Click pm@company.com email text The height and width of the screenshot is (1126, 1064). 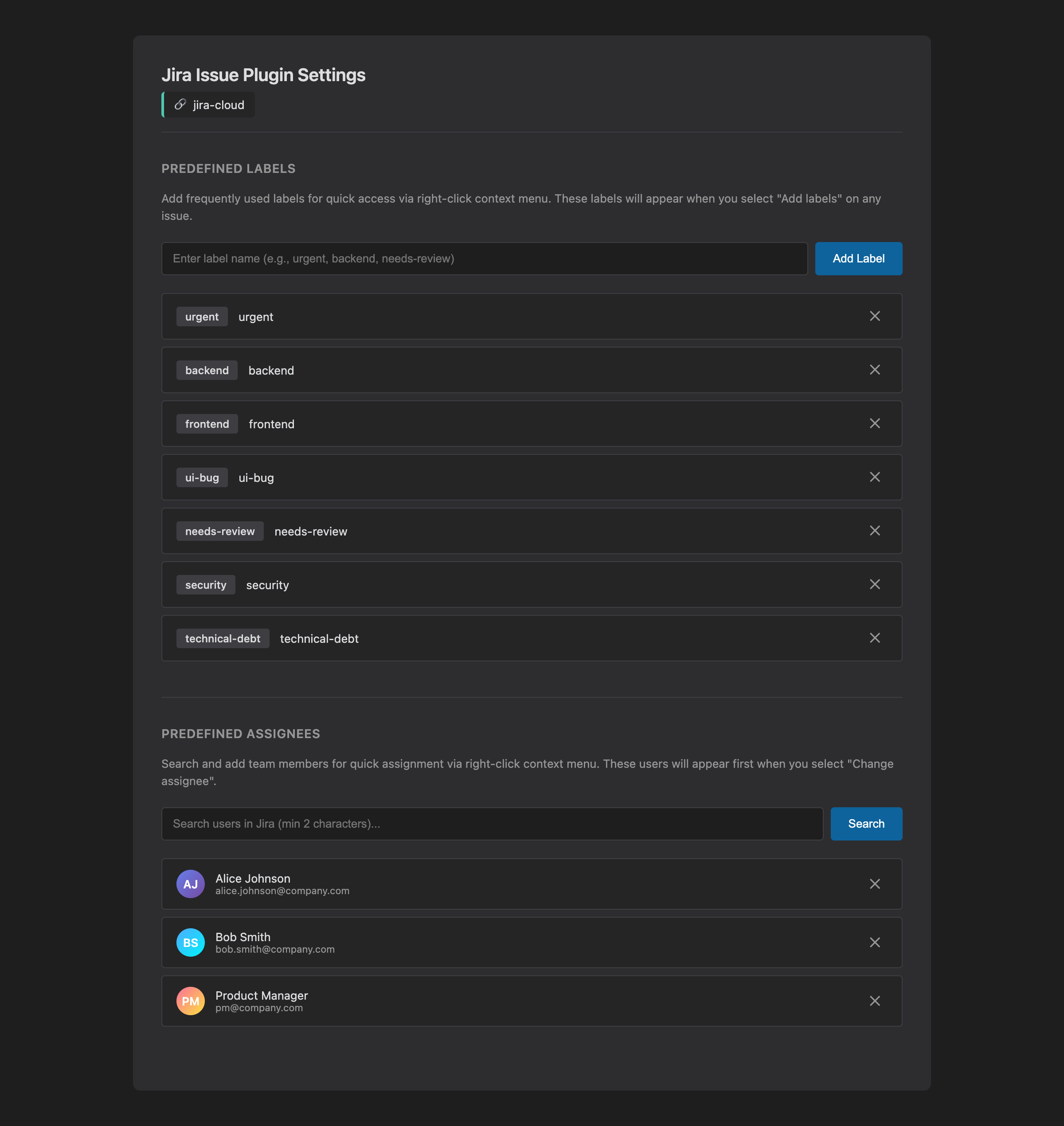(259, 1008)
